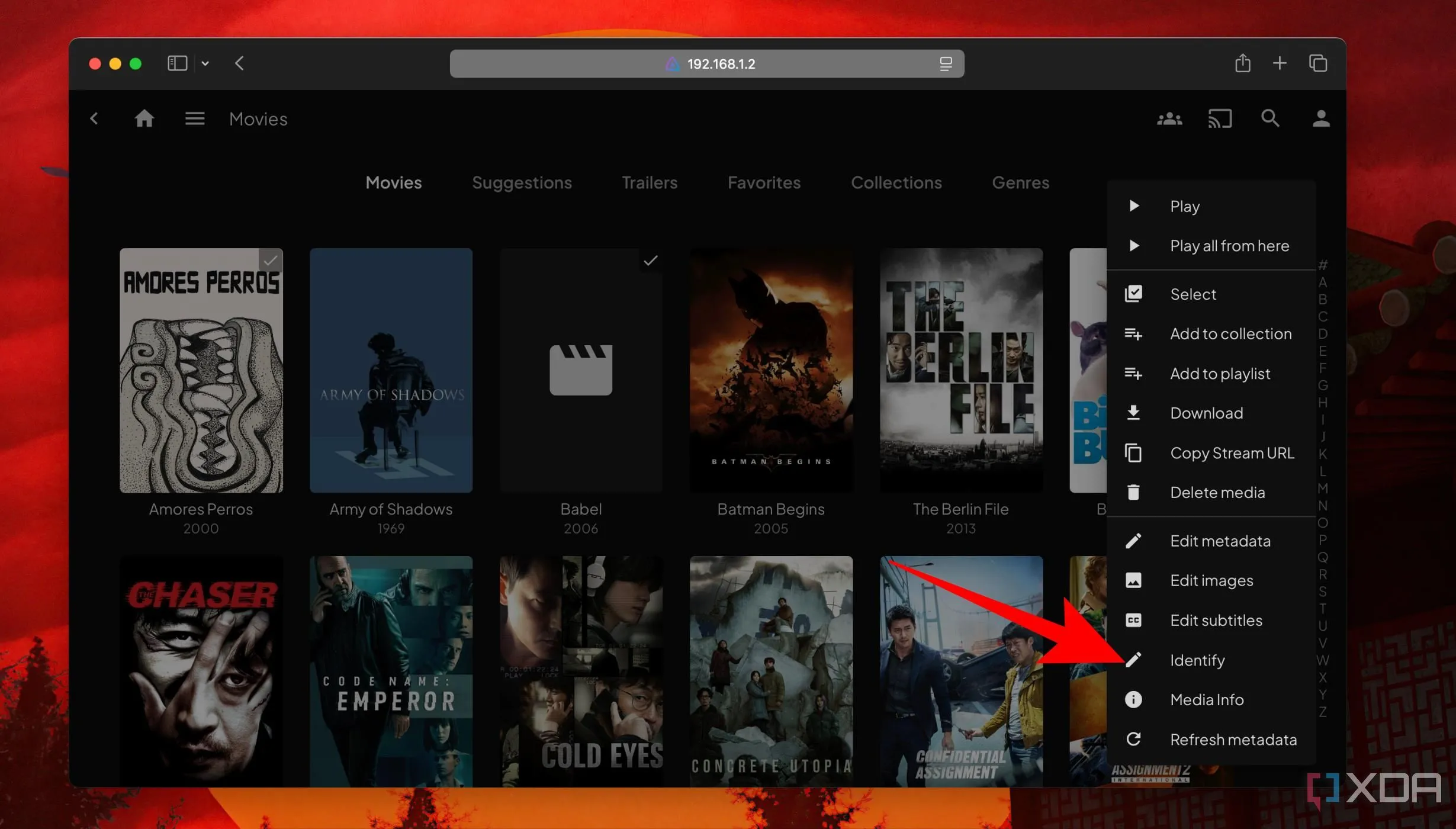
Task: Open the user profile icon
Action: 1320,118
